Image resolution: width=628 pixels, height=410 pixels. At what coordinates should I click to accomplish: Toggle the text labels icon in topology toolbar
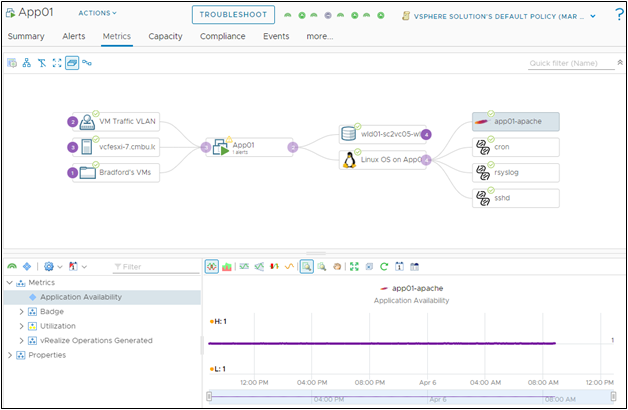click(x=42, y=63)
